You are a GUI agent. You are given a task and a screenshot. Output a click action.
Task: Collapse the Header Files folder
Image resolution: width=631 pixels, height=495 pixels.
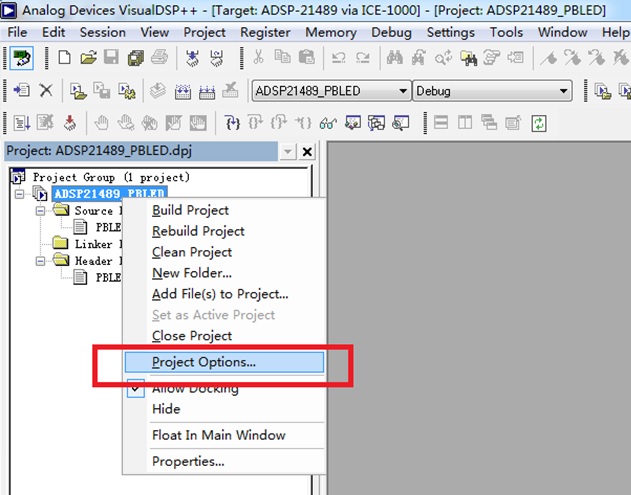coord(40,261)
